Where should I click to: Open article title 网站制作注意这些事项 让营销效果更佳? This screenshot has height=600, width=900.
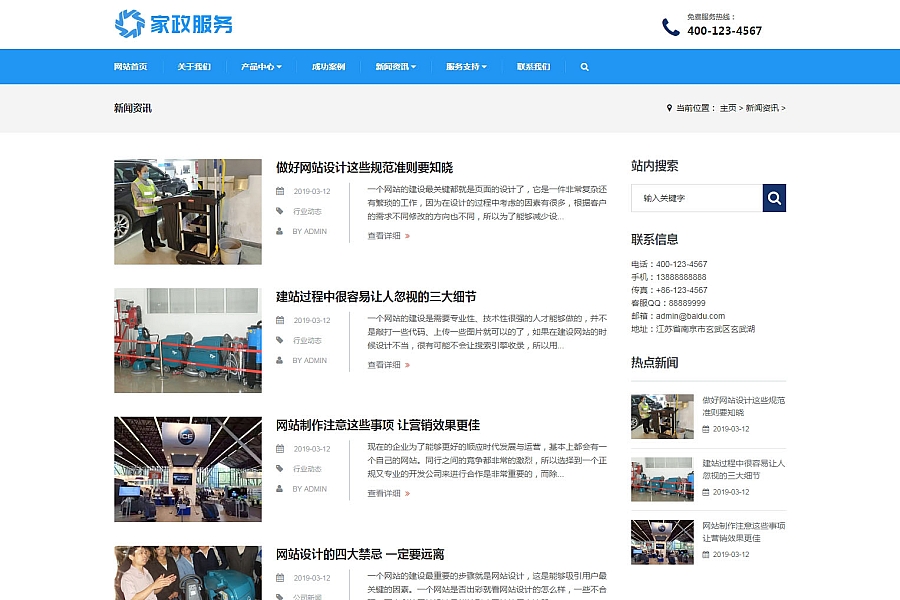pos(378,425)
